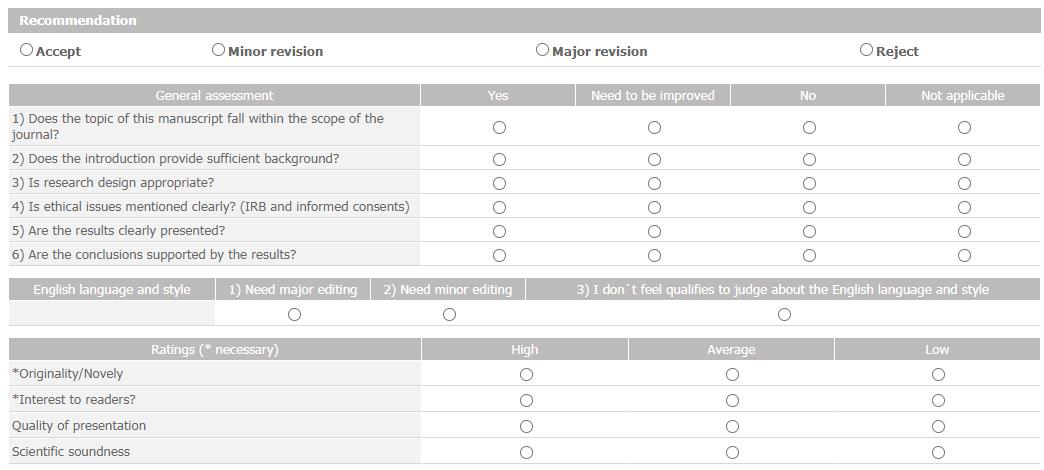This screenshot has height=470, width=1044.
Task: Select the Accept recommendation
Action: click(x=26, y=50)
